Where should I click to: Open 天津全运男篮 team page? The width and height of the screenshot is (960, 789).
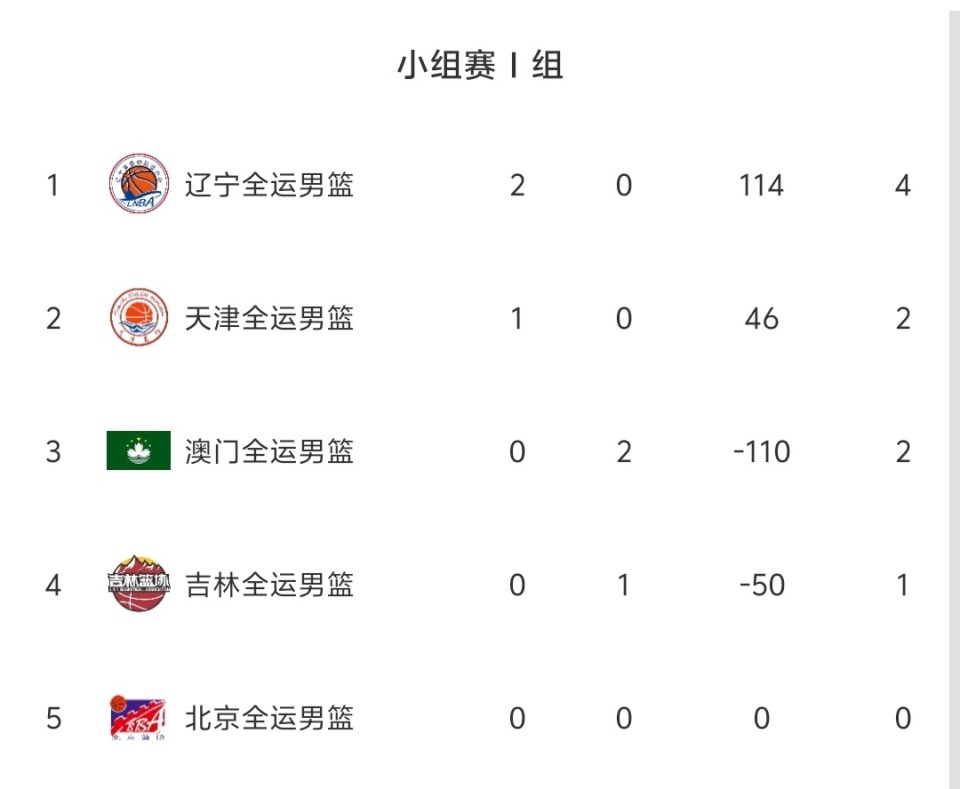click(269, 318)
